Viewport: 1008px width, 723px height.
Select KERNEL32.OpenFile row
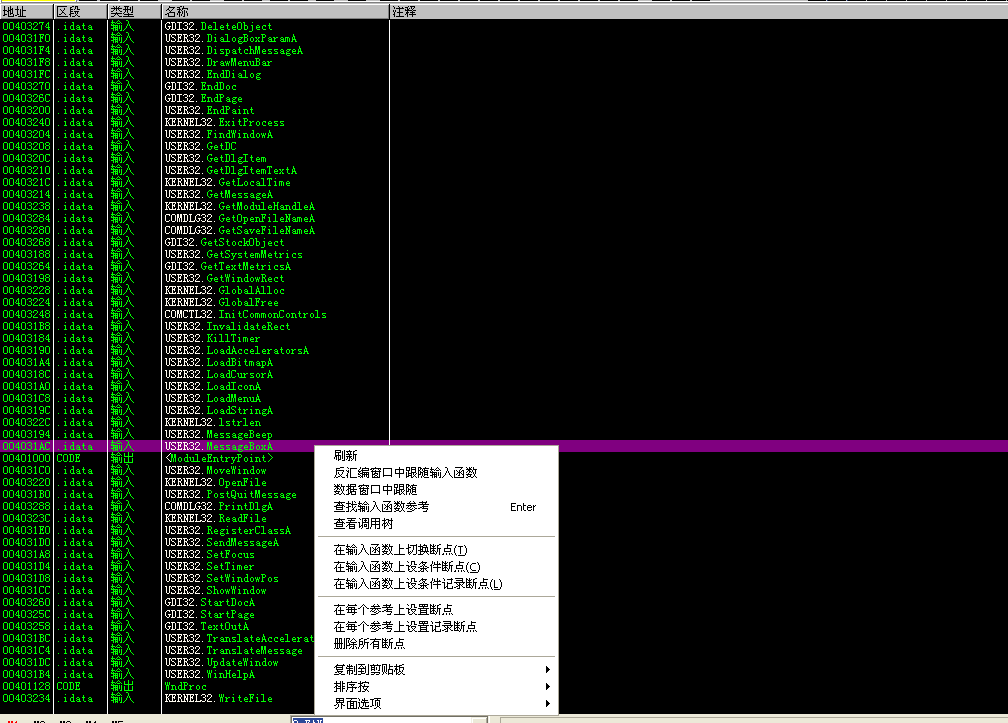pyautogui.click(x=215, y=482)
